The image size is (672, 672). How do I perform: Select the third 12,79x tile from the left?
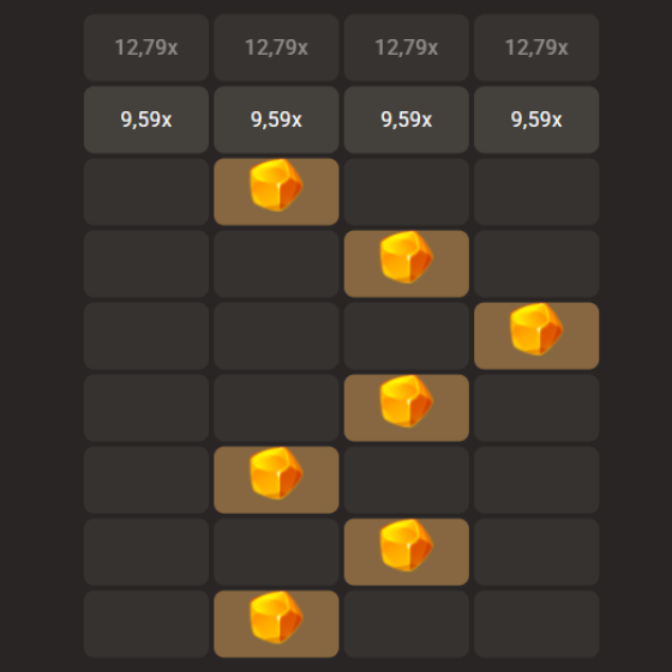[406, 47]
